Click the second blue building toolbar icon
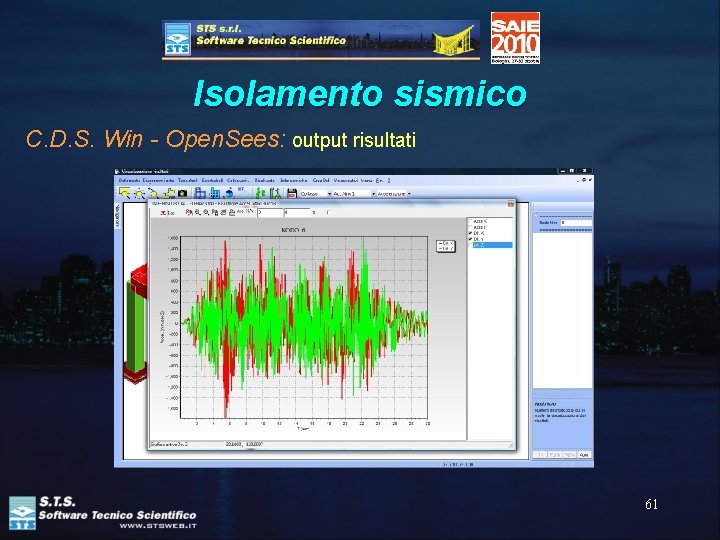 [214, 193]
